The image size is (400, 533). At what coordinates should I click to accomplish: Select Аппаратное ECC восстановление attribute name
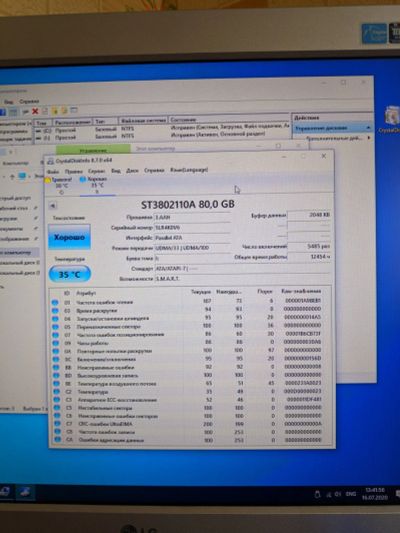tap(117, 400)
